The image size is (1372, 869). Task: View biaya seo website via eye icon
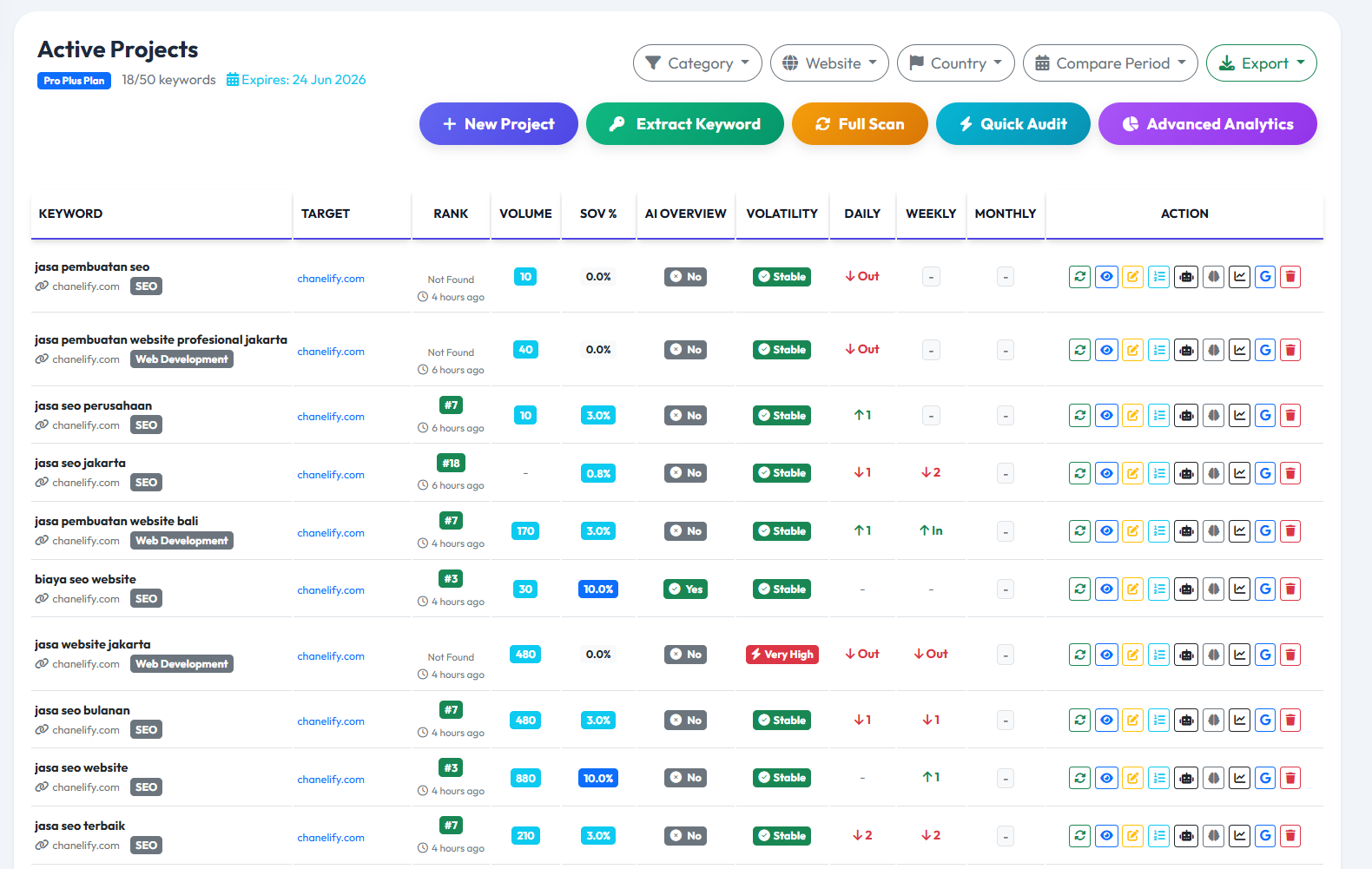1106,589
